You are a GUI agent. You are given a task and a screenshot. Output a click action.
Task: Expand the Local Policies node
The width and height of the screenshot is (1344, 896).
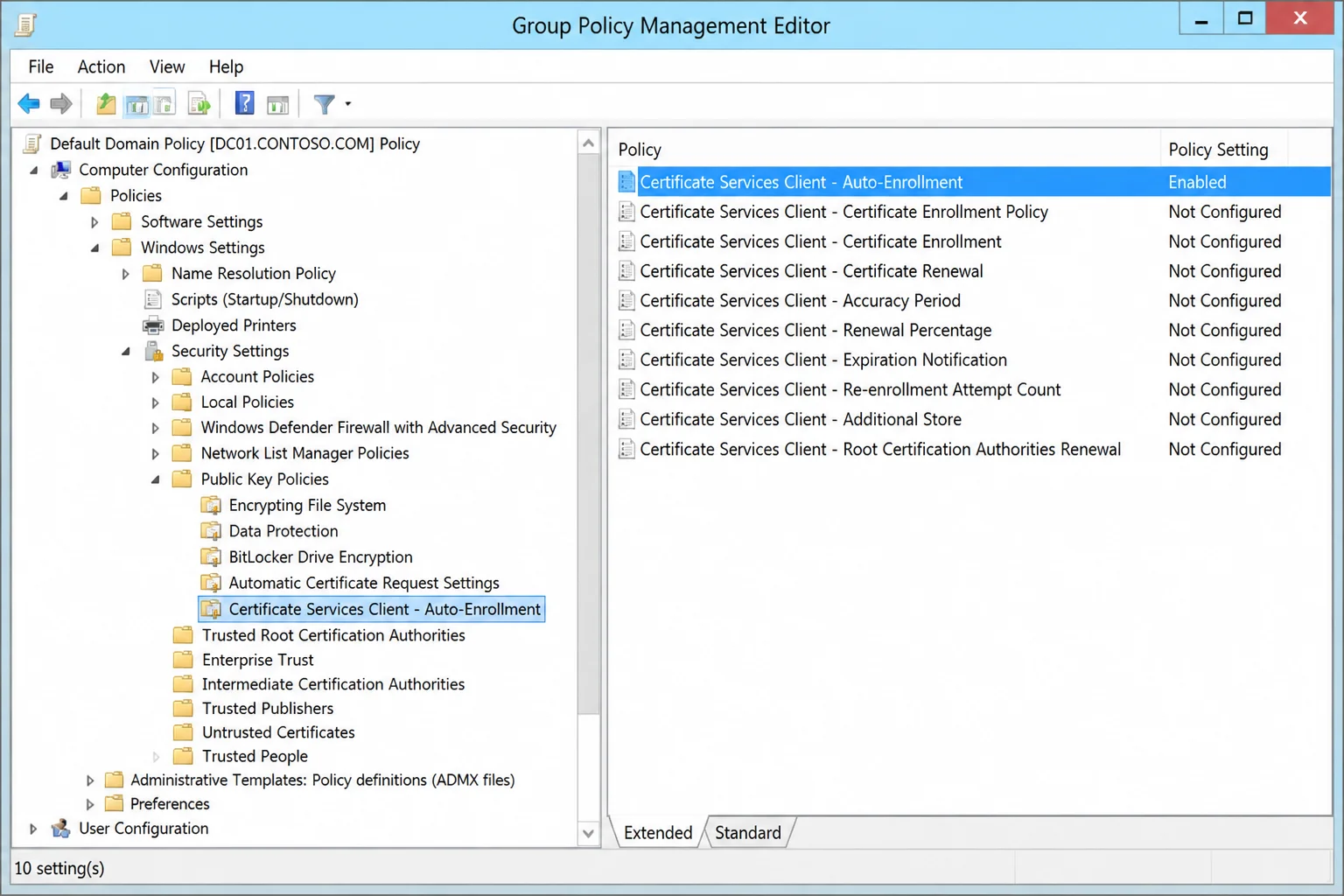(x=156, y=402)
